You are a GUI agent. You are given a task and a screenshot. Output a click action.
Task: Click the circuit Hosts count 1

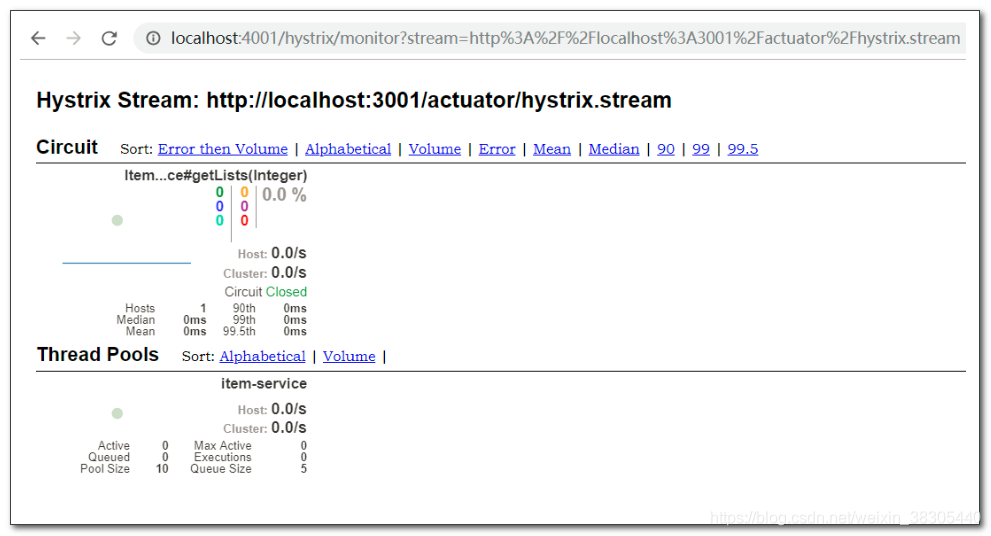tap(203, 308)
